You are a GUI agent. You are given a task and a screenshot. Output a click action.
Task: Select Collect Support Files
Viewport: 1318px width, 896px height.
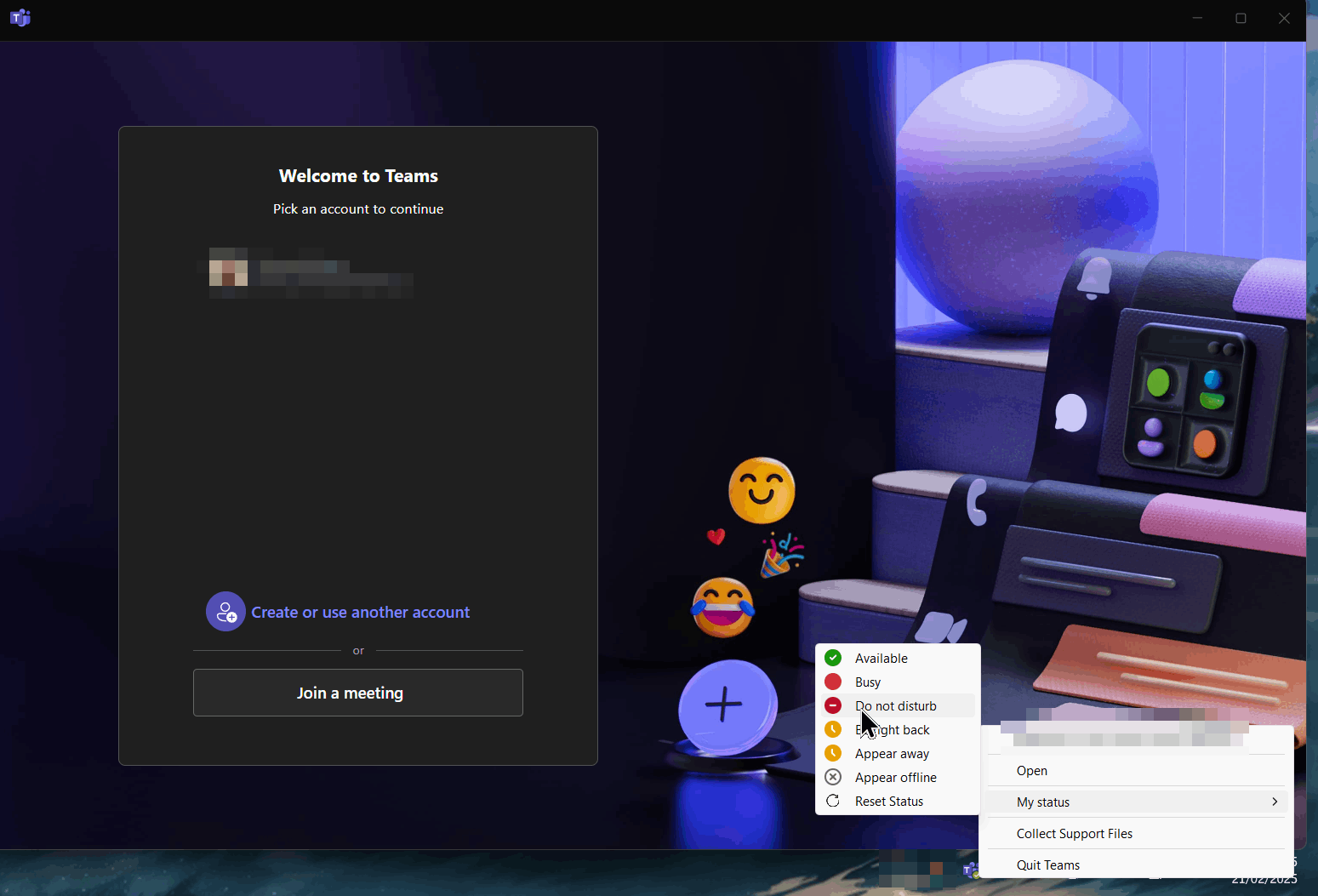pyautogui.click(x=1074, y=833)
